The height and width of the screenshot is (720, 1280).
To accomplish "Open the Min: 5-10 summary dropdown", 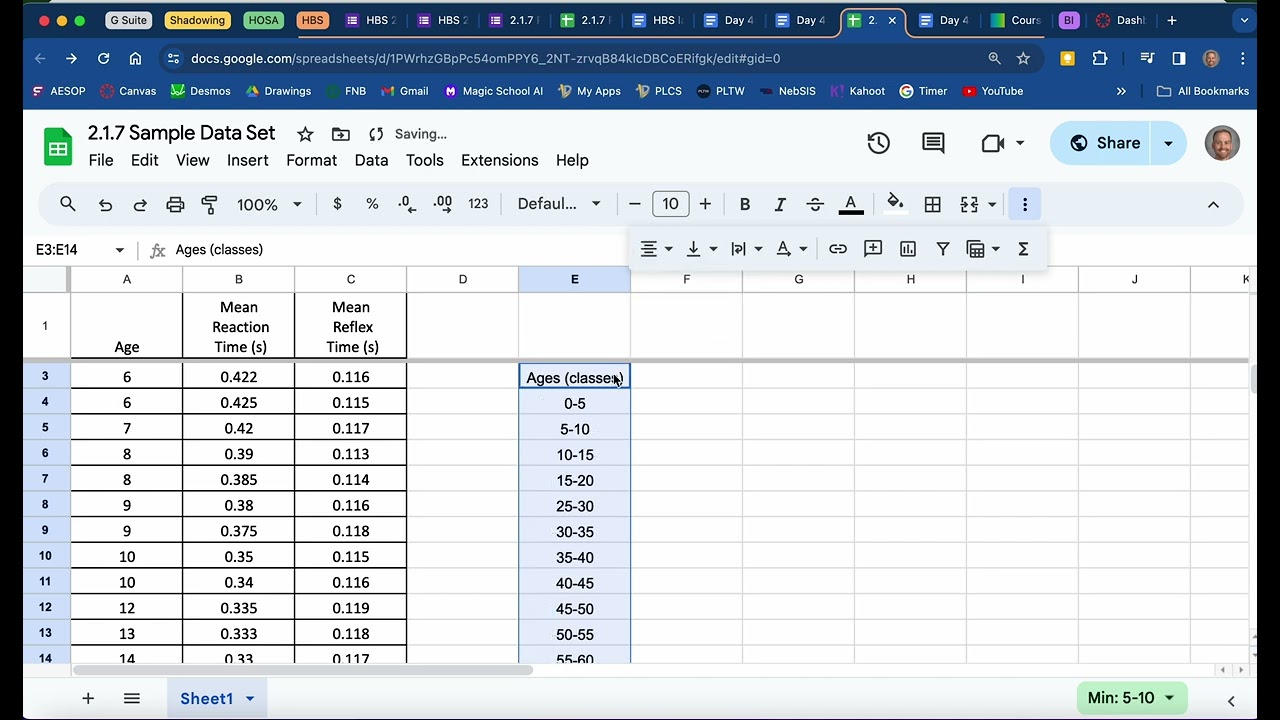I will tap(1130, 698).
